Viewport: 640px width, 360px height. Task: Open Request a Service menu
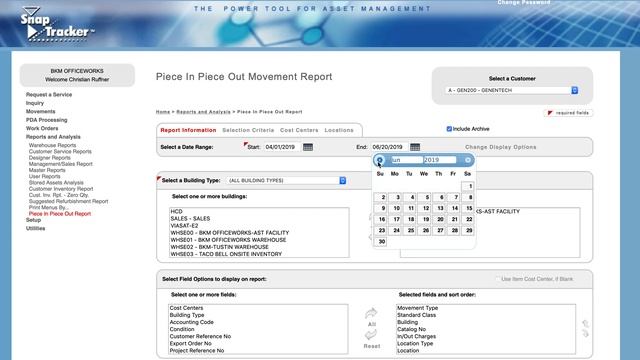click(49, 95)
